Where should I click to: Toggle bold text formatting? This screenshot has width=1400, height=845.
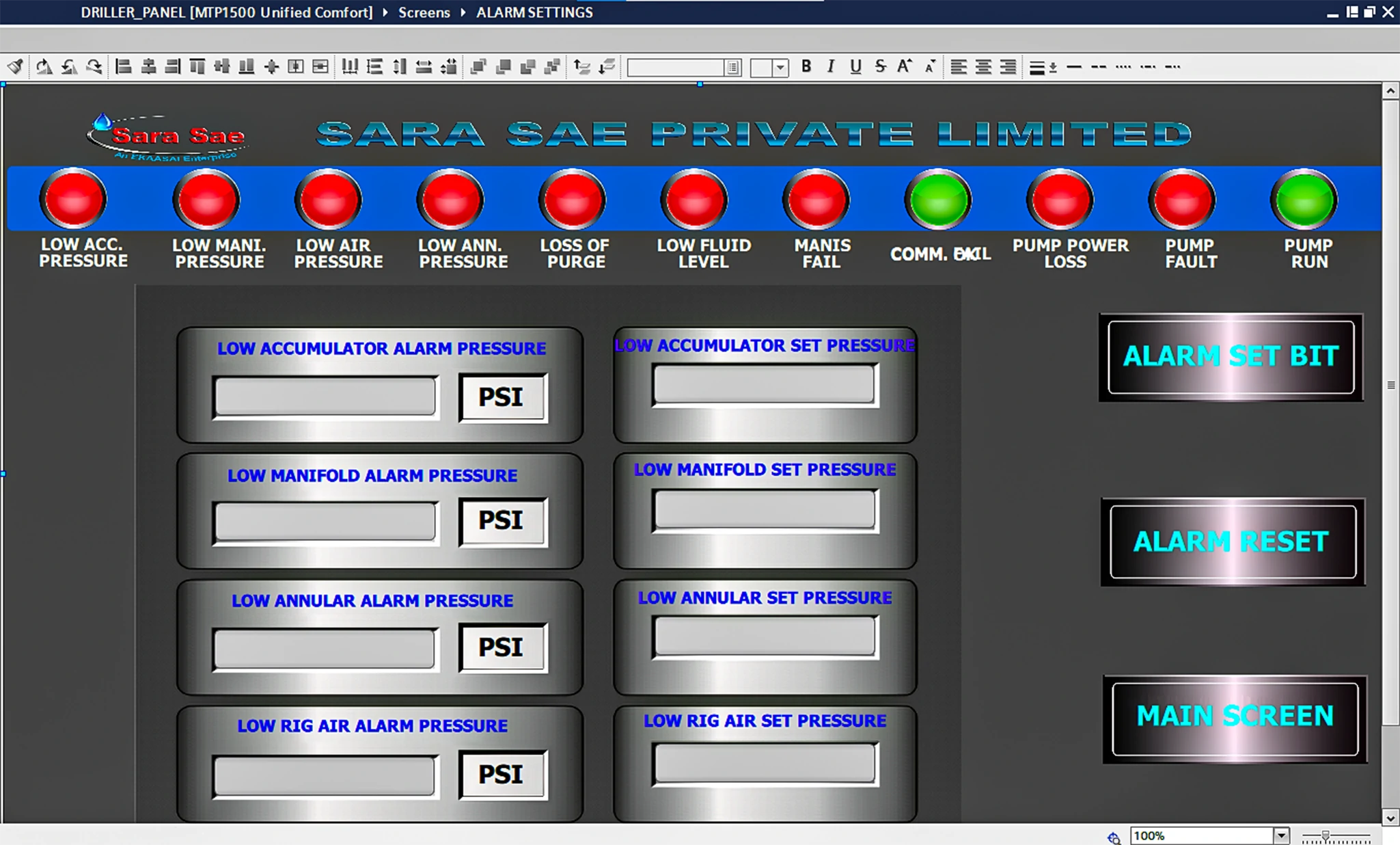pos(806,66)
